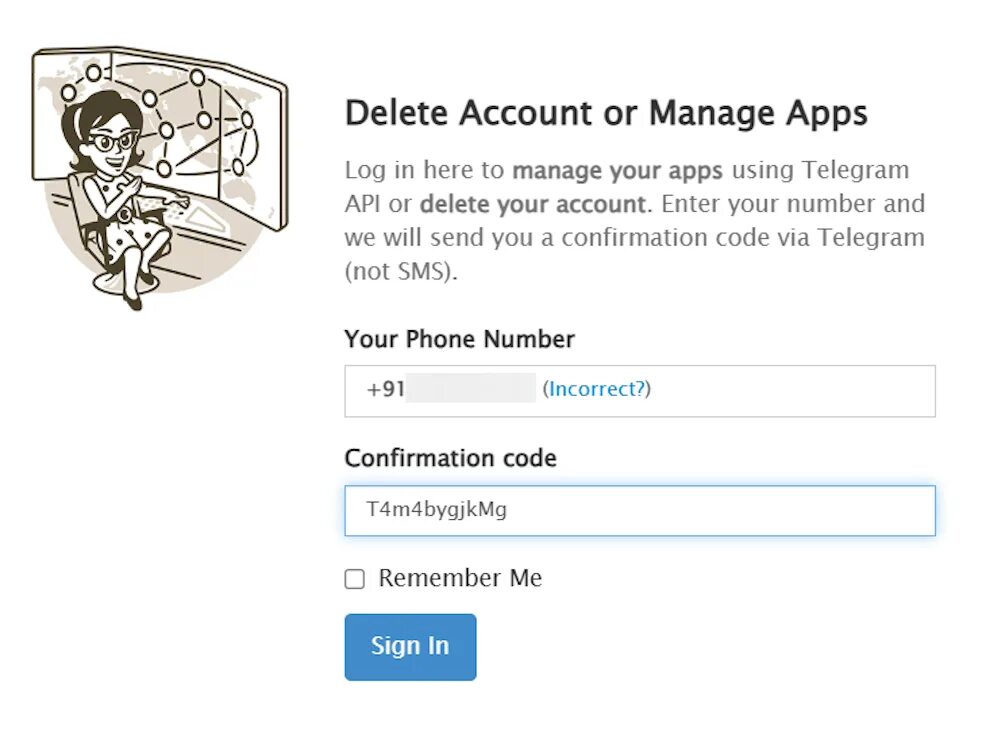
Task: Click the "Your Phone Number" label
Action: tap(459, 339)
